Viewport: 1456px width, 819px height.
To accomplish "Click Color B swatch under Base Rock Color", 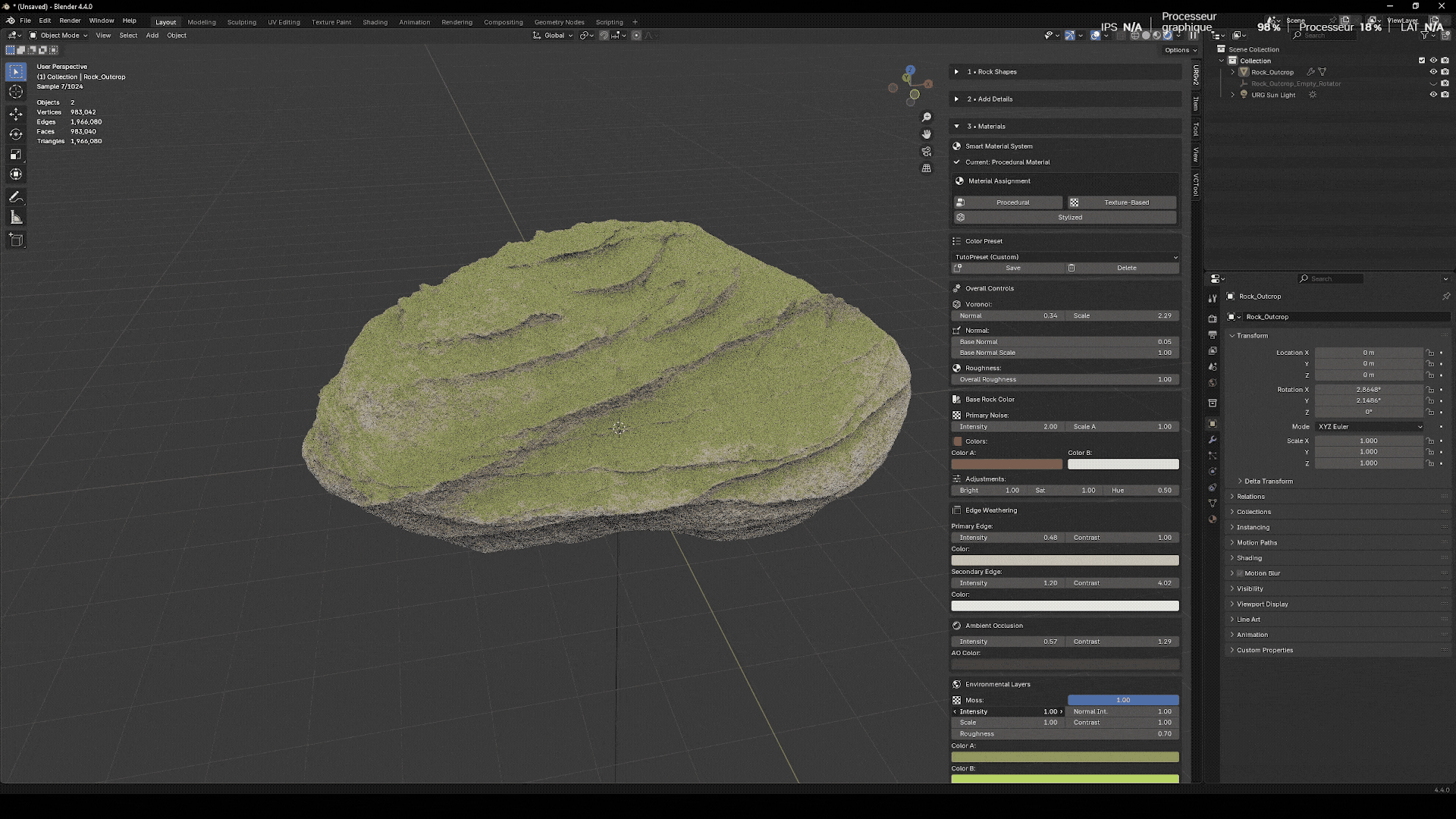I will (x=1123, y=463).
